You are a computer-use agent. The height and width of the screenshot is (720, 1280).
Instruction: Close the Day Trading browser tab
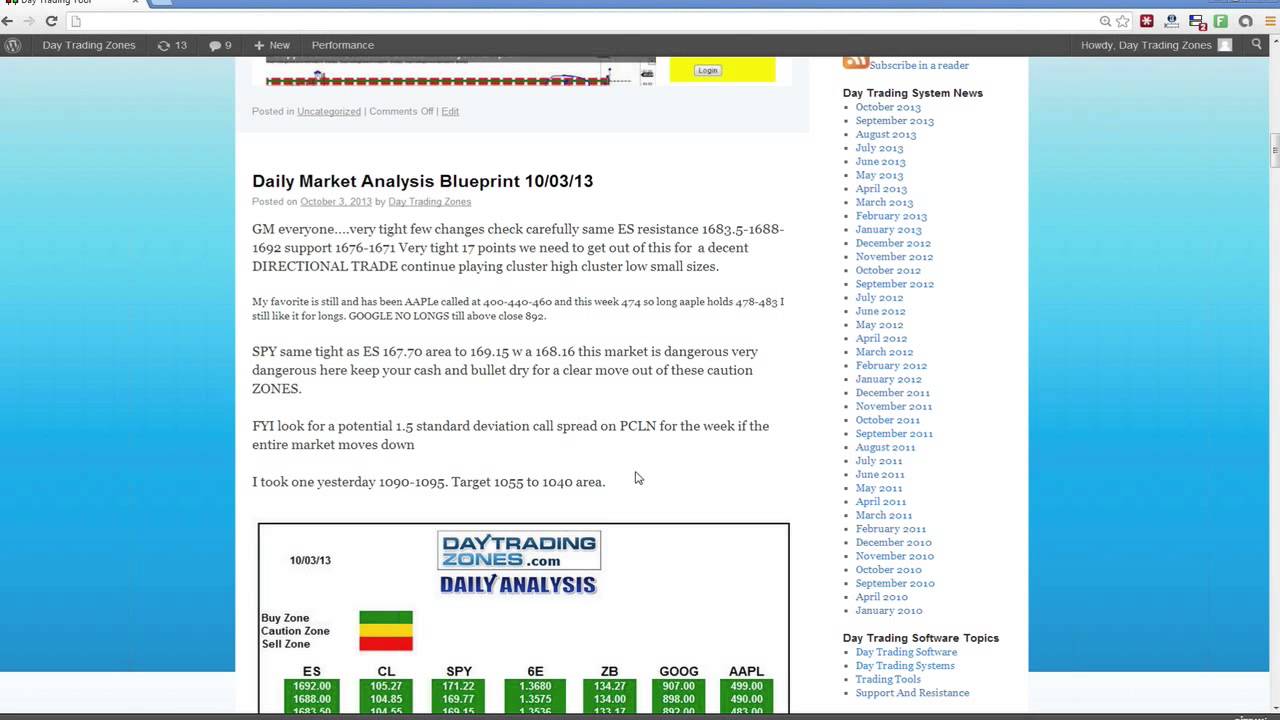[135, 3]
